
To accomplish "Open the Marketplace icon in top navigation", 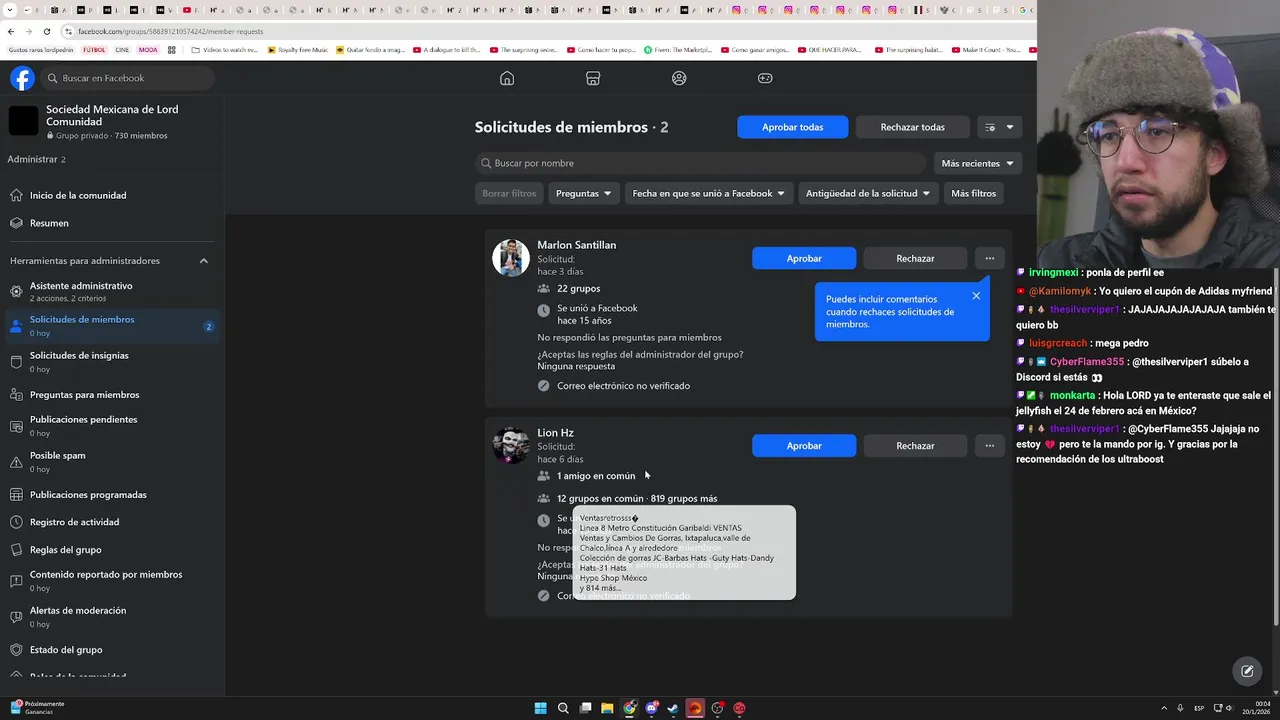I will (x=593, y=78).
